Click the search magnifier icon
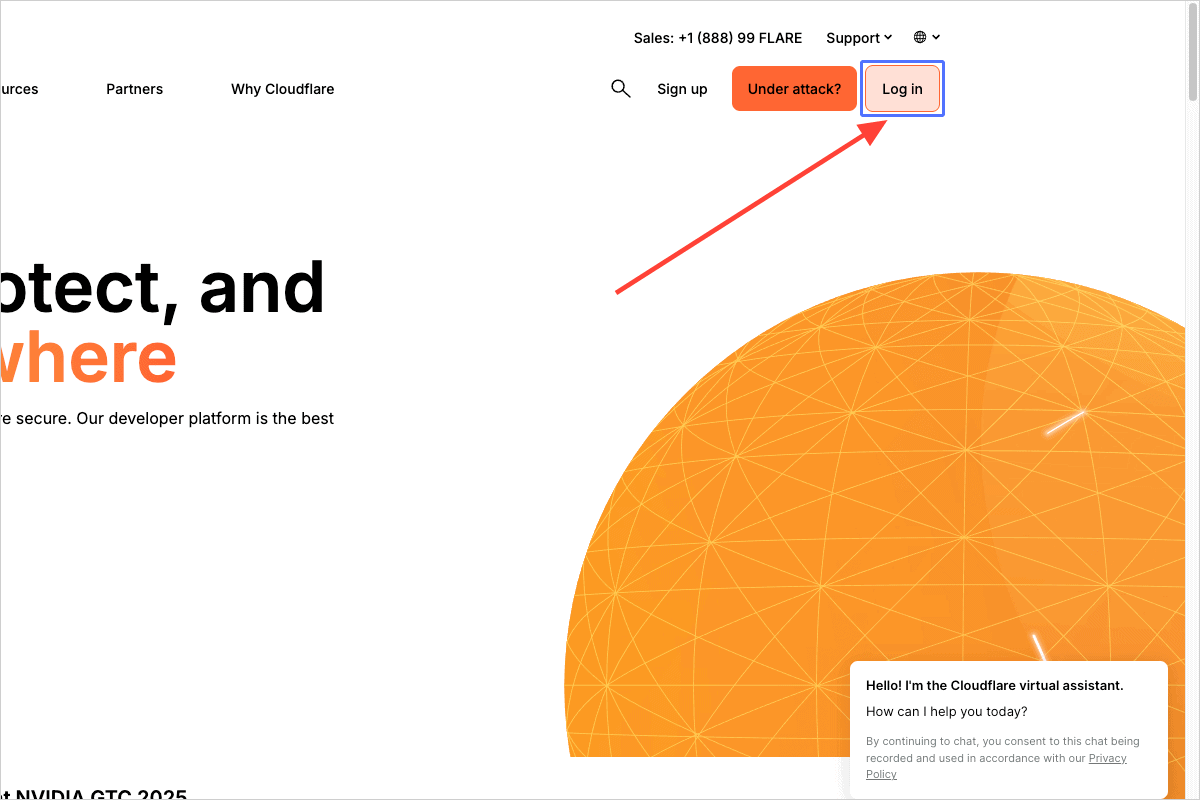Image resolution: width=1200 pixels, height=800 pixels. [620, 89]
